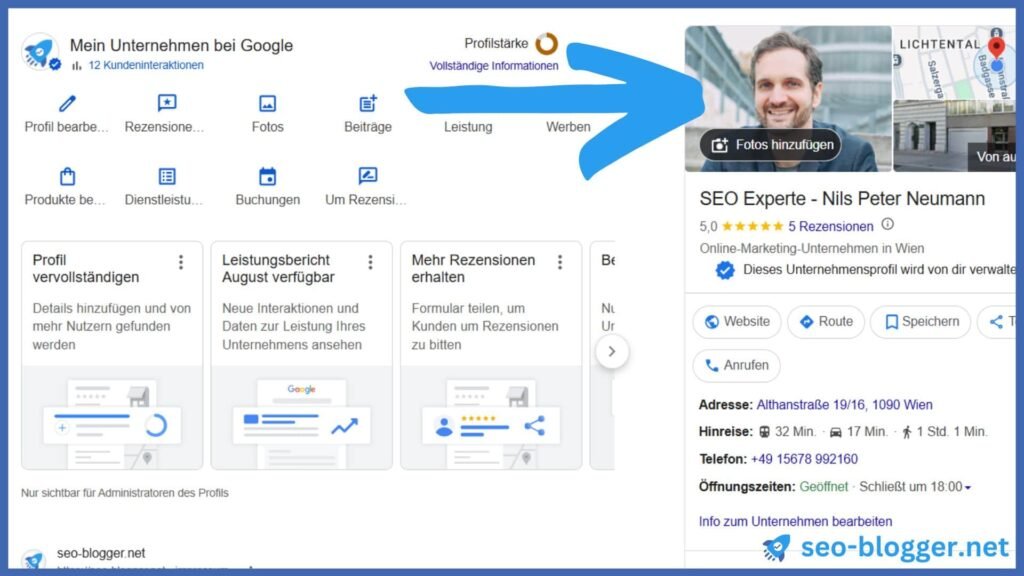Open Produkte bearbeiten shopping bag icon
Image resolution: width=1024 pixels, height=576 pixels.
67,176
